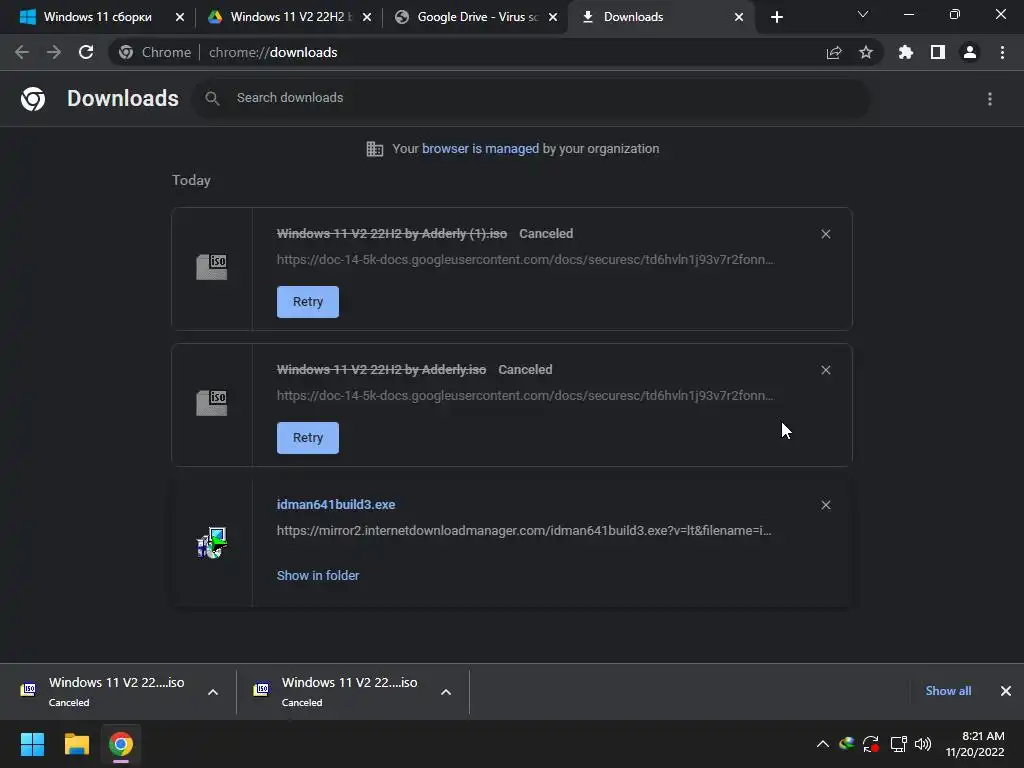Toggle the side panel icon
The image size is (1024, 768).
coord(938,52)
